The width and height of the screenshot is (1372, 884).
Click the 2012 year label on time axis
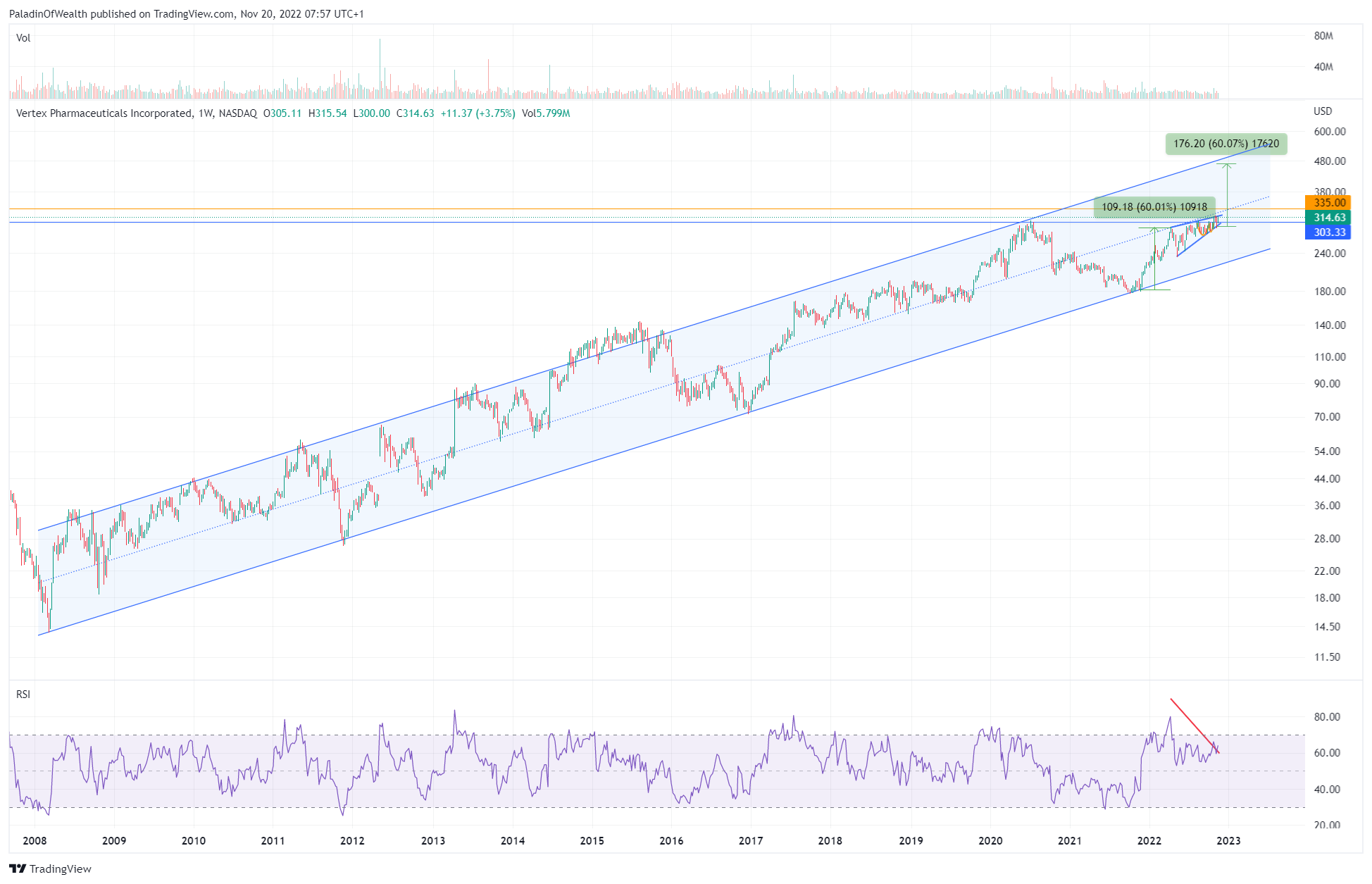pos(352,840)
